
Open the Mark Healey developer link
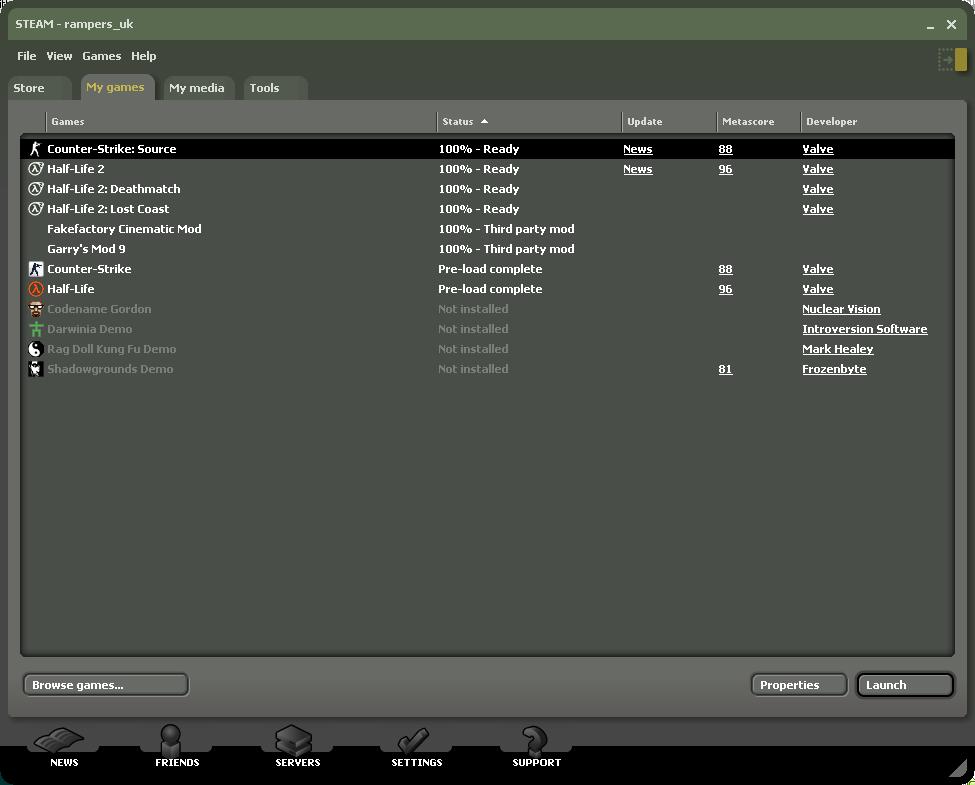coord(838,349)
